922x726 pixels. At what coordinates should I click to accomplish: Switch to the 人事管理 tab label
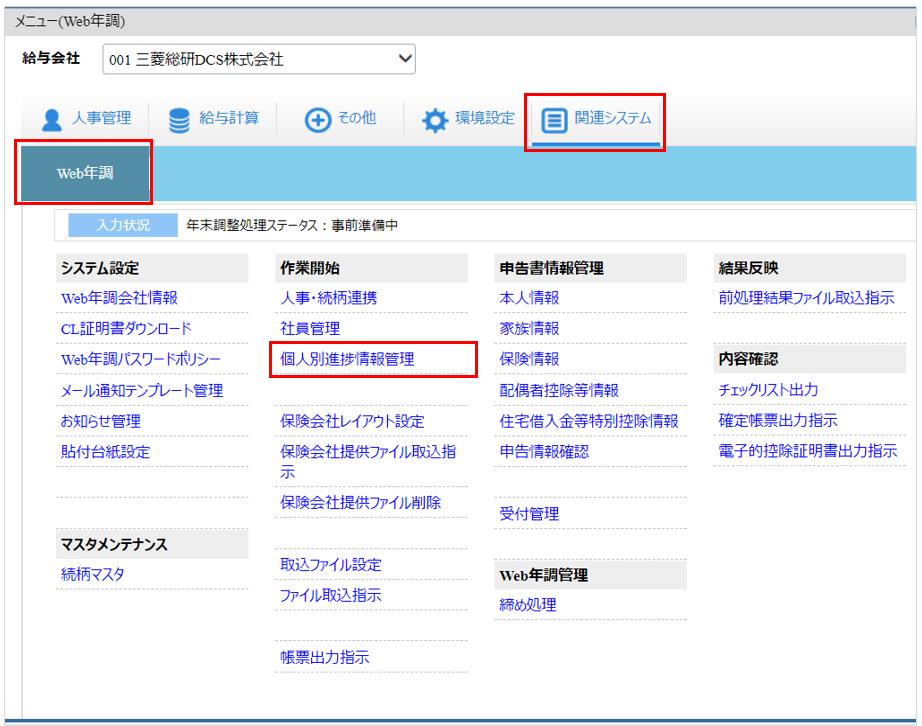pos(101,118)
